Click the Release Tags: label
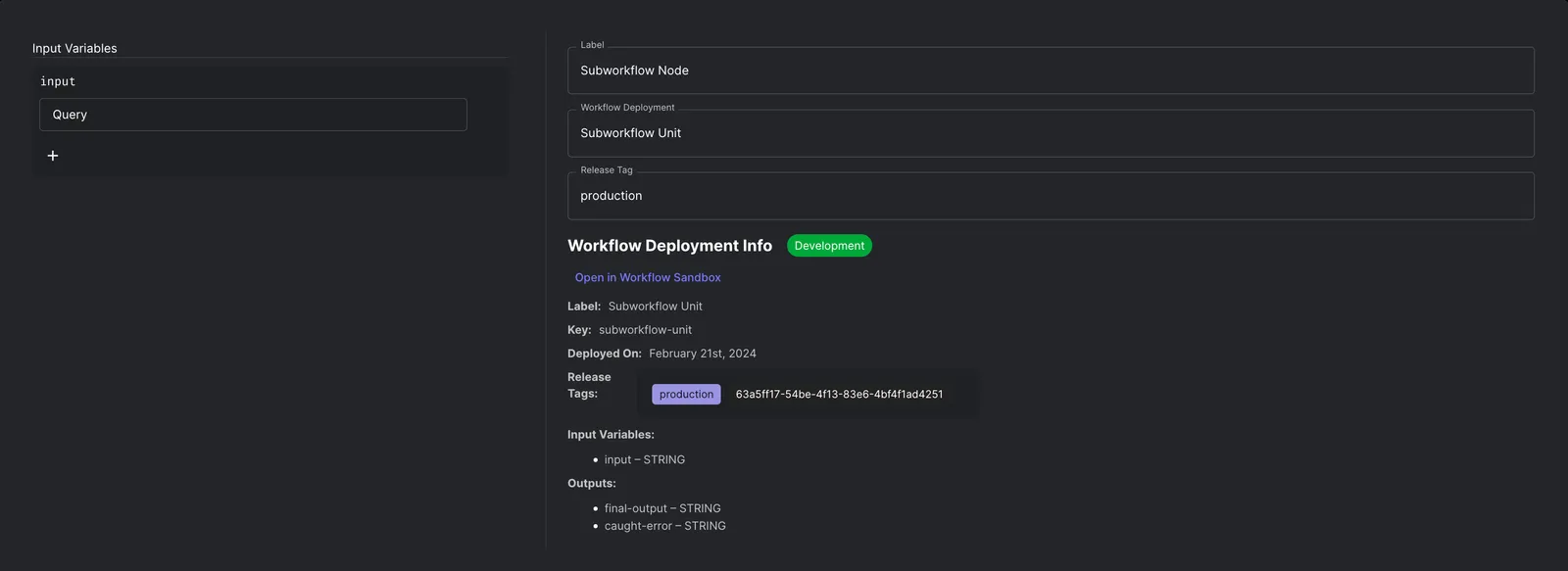The height and width of the screenshot is (571, 1568). point(589,385)
